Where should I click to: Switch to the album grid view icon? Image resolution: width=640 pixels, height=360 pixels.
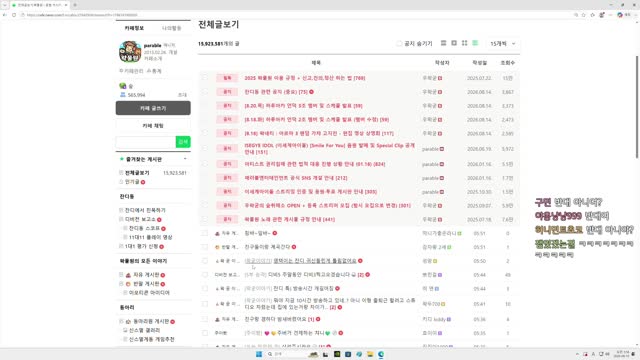464,43
